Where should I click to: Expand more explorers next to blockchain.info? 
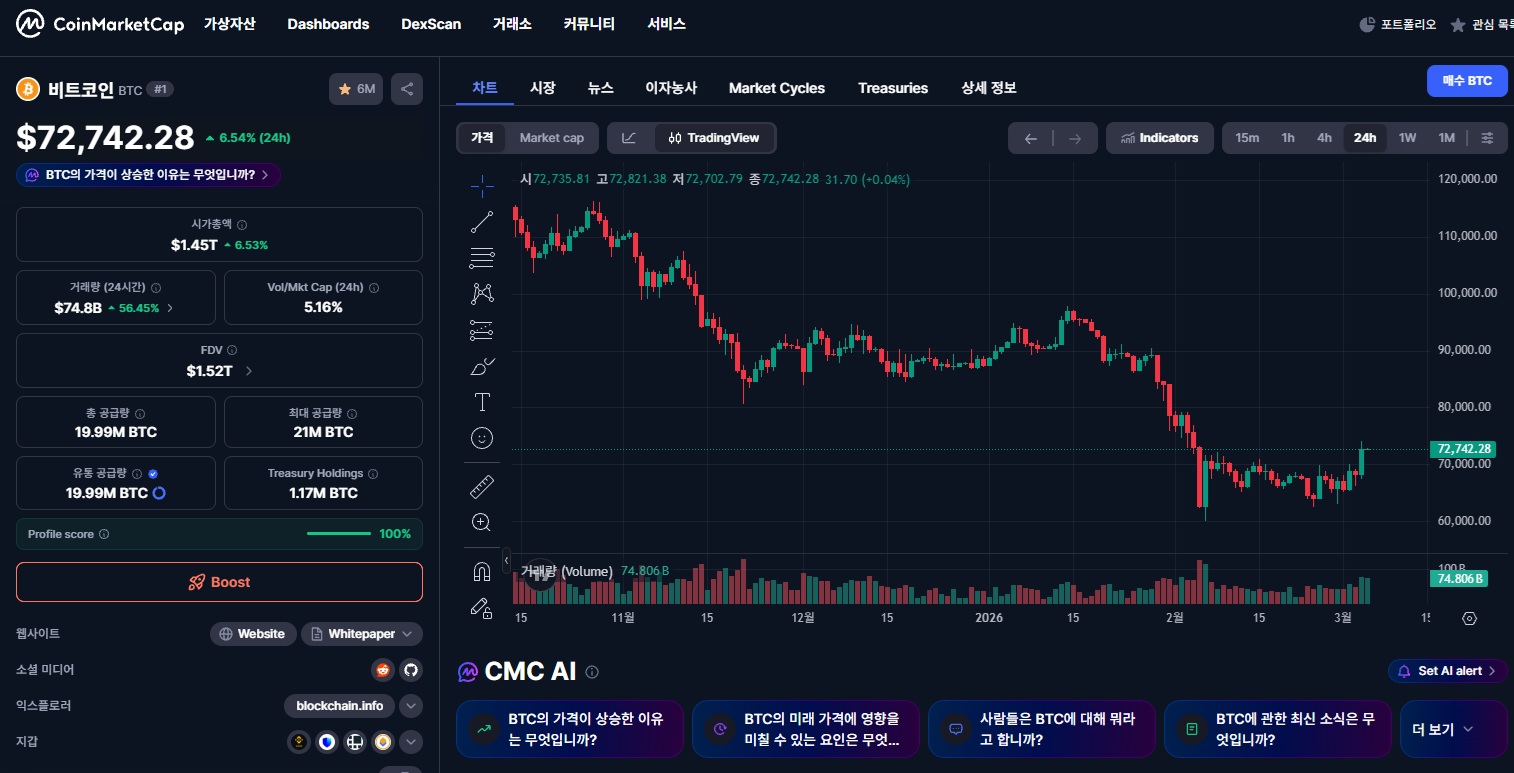pos(411,706)
